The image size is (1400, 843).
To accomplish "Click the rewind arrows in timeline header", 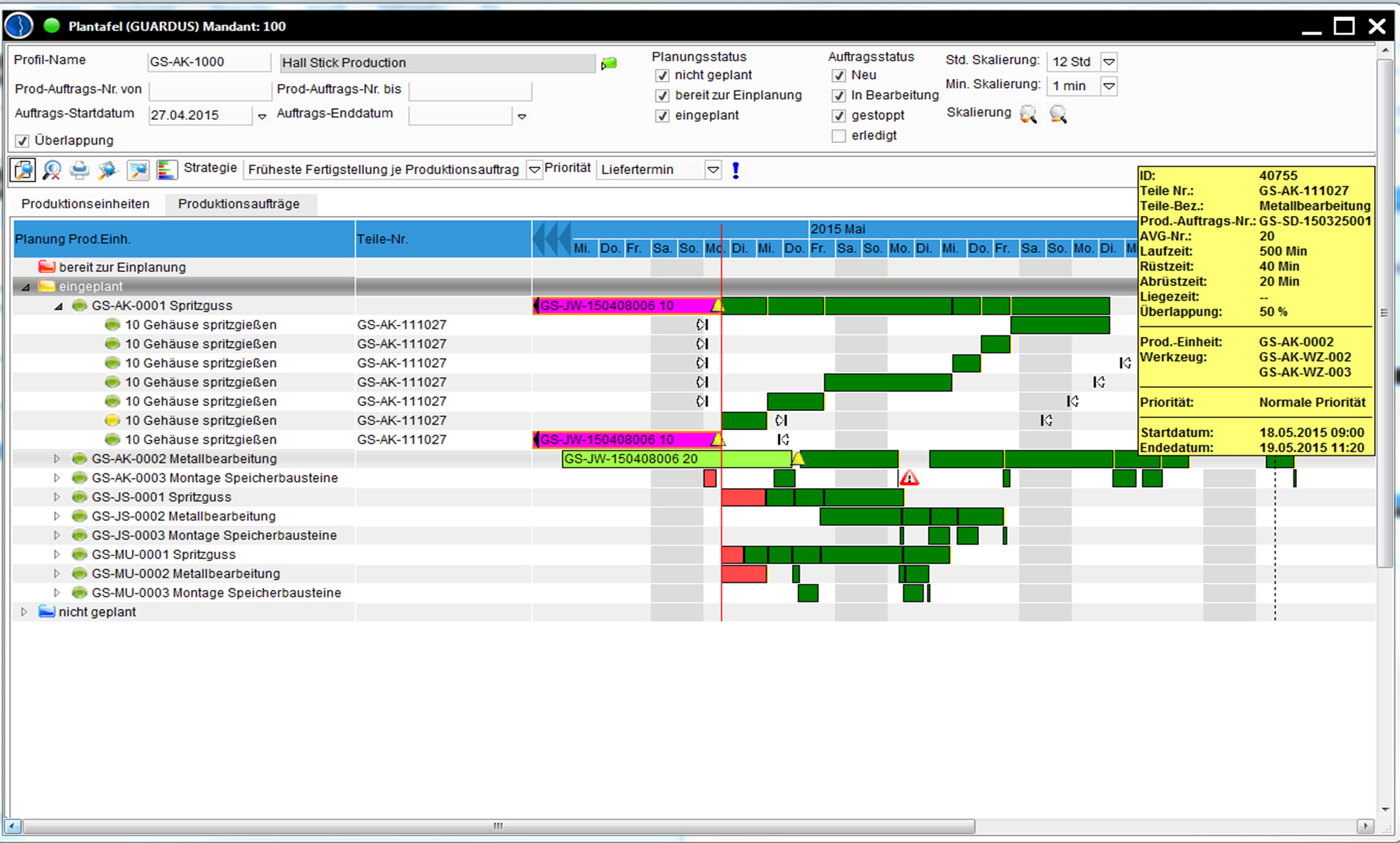I will 552,238.
